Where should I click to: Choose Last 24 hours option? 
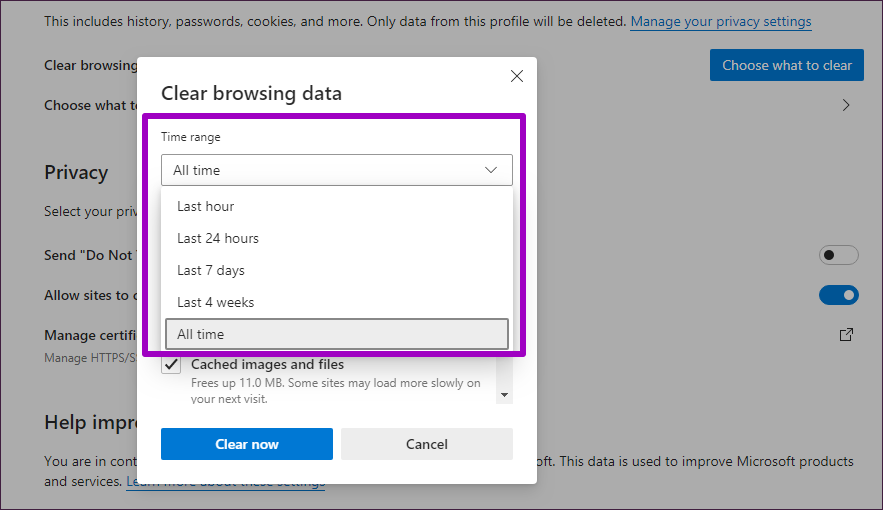click(218, 238)
